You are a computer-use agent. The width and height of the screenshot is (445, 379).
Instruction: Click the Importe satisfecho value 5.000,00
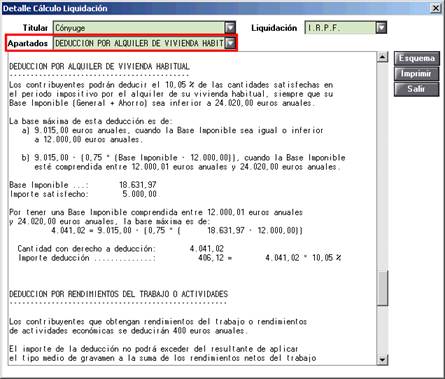click(139, 194)
